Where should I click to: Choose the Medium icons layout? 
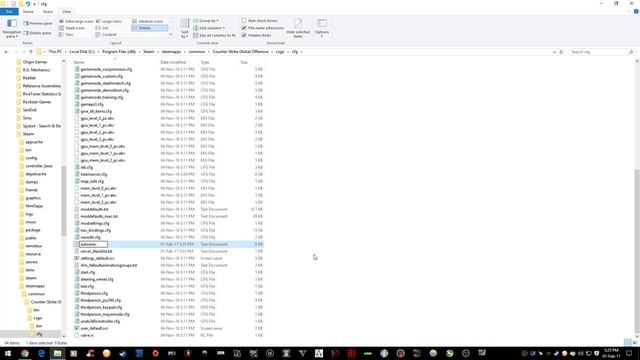(148, 21)
